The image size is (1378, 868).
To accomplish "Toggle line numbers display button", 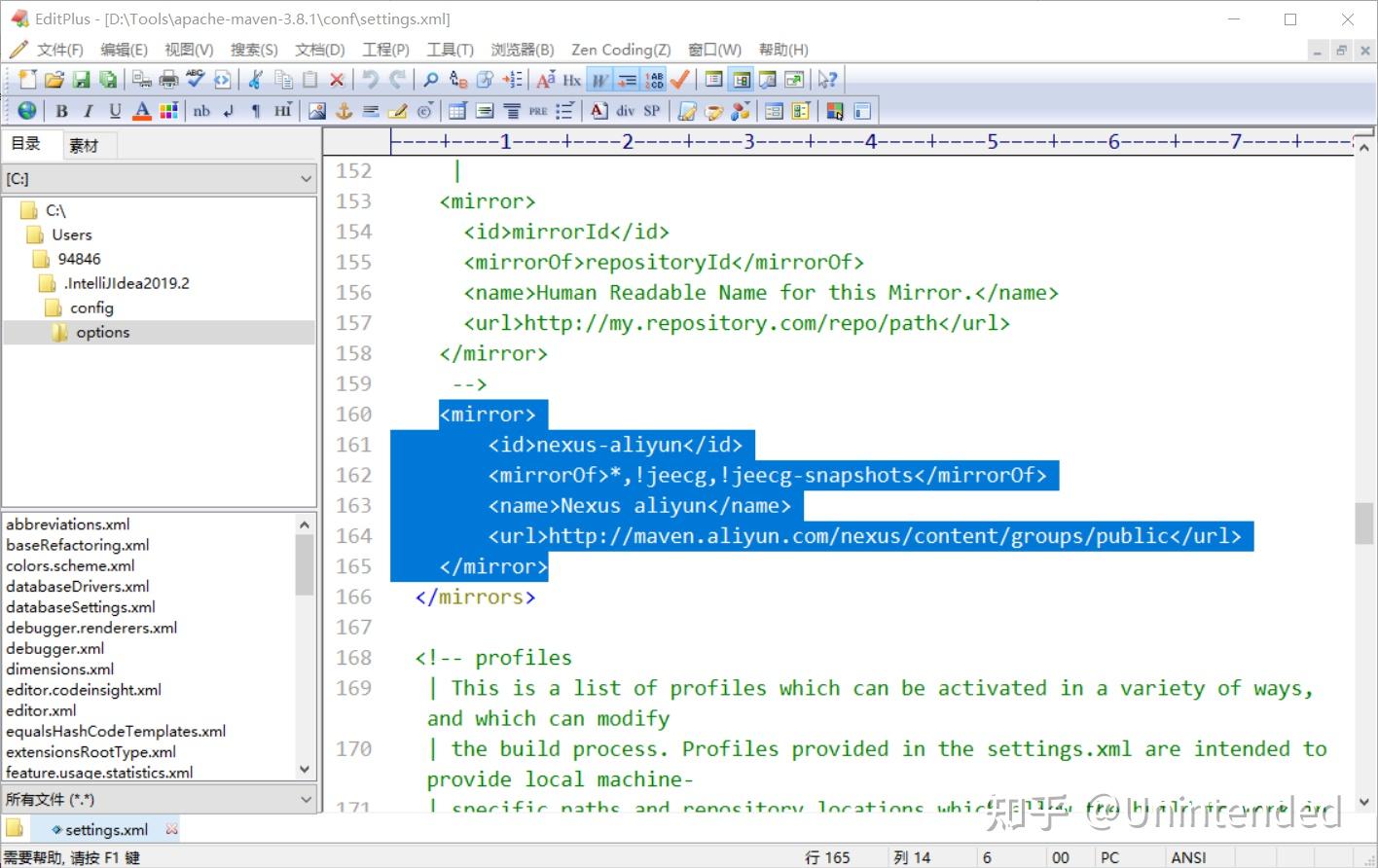I will tap(654, 80).
